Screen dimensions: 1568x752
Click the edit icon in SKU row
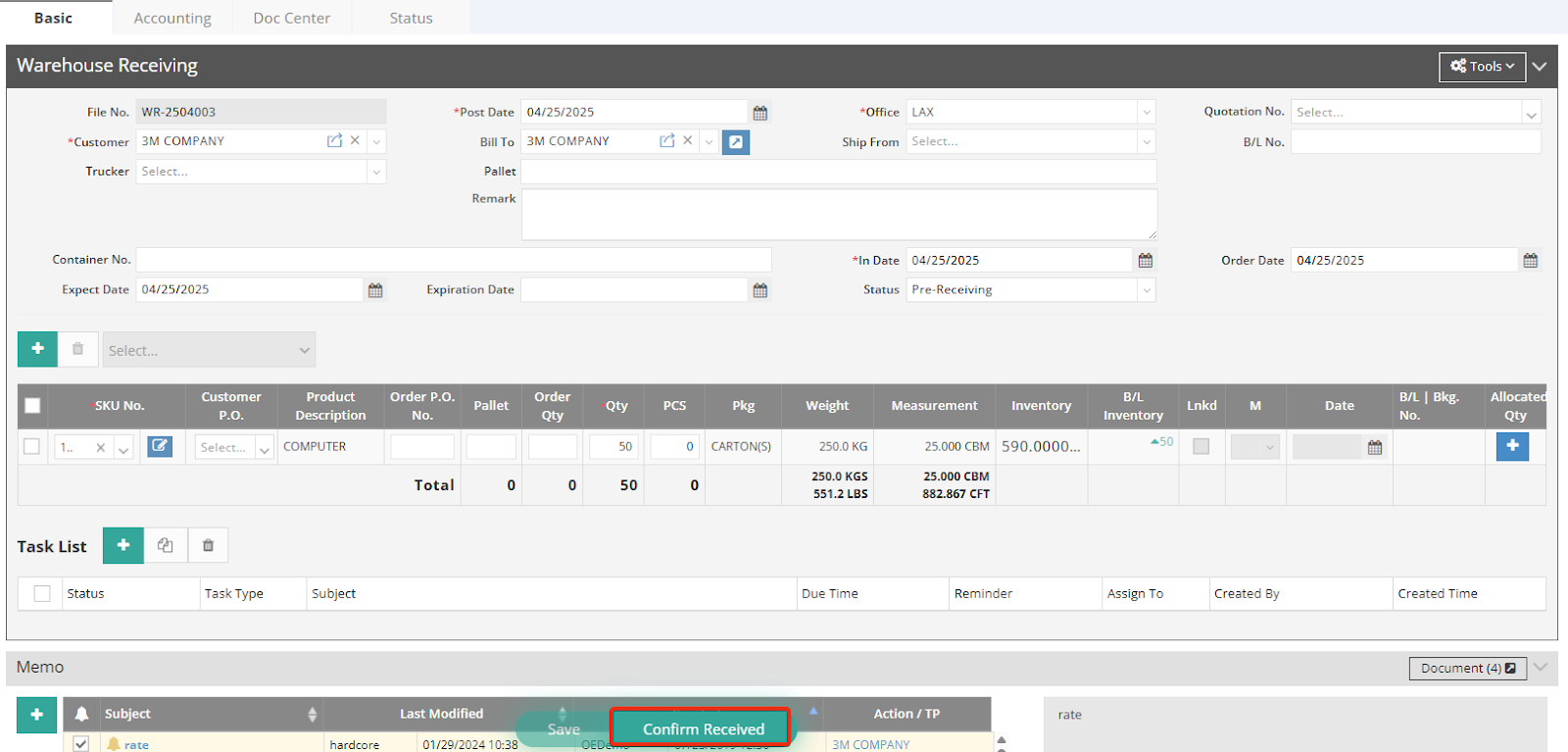(x=160, y=447)
